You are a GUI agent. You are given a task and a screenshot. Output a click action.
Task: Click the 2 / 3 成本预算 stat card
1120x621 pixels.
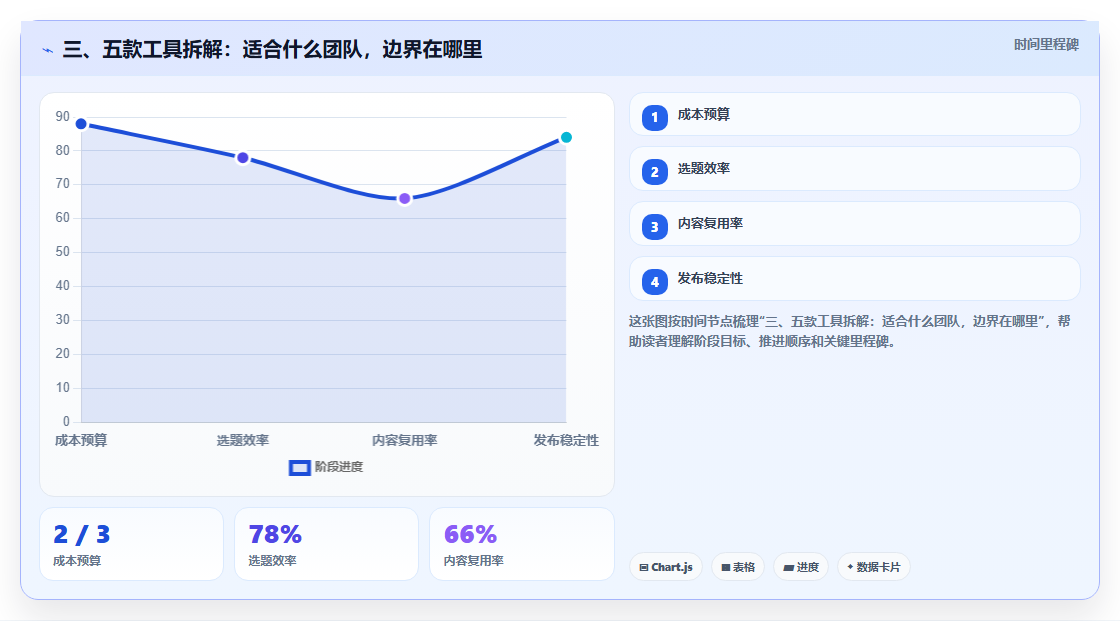pyautogui.click(x=131, y=545)
